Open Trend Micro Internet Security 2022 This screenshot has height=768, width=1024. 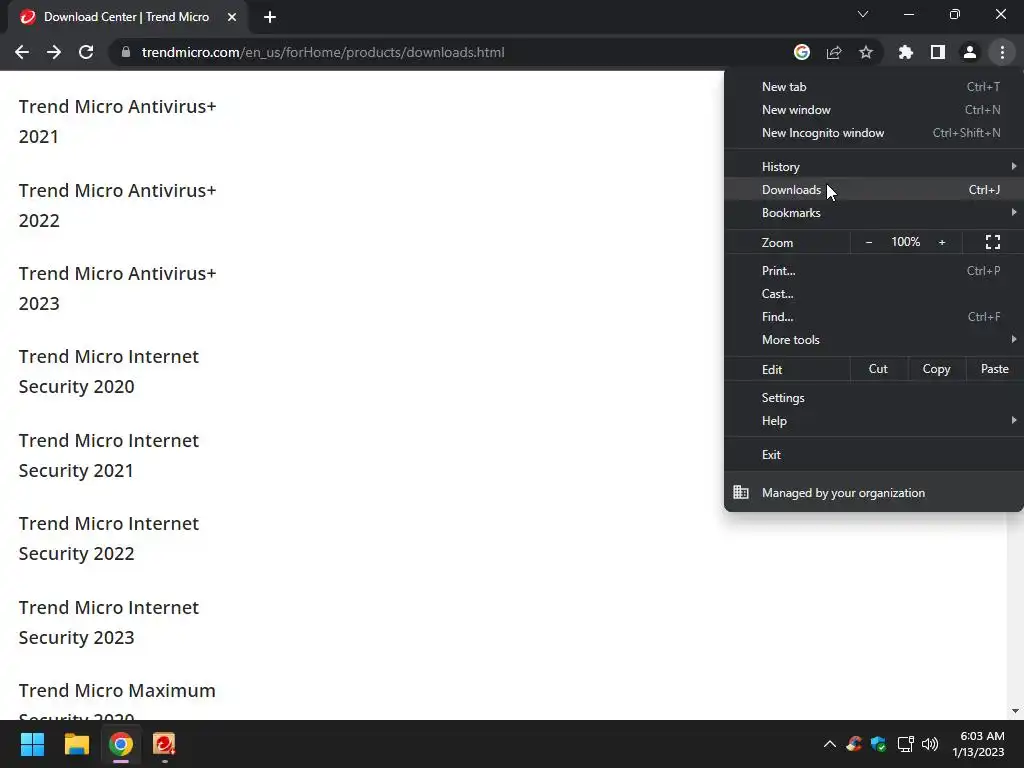coord(108,538)
